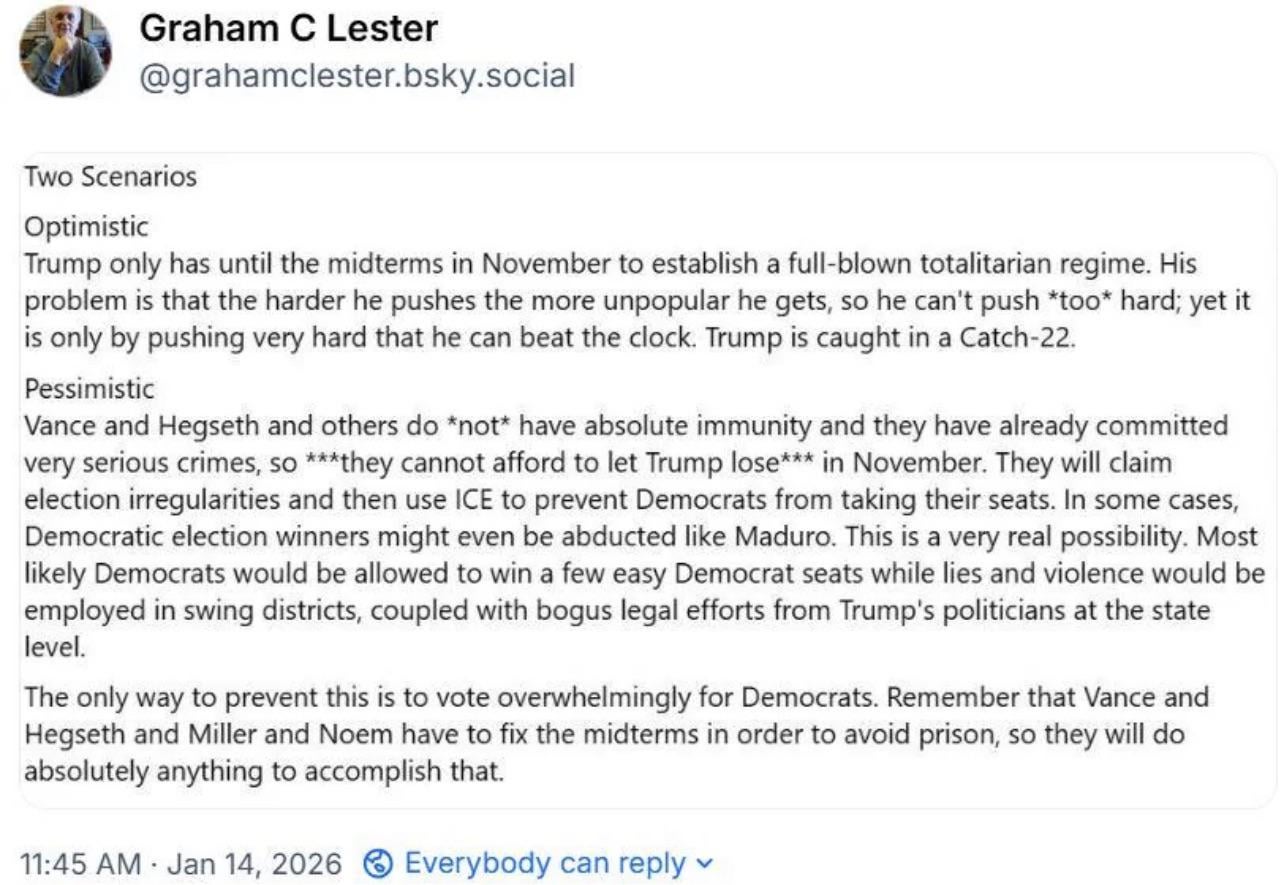1284x885 pixels.
Task: Click the "Optimistic" heading text
Action: (x=86, y=226)
